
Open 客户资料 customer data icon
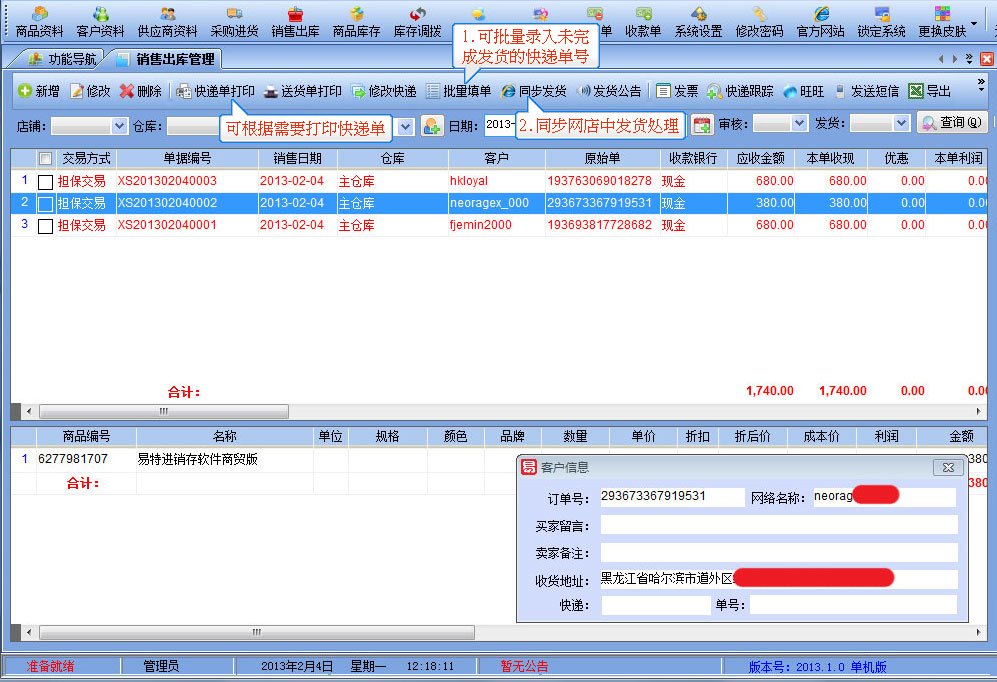click(100, 22)
